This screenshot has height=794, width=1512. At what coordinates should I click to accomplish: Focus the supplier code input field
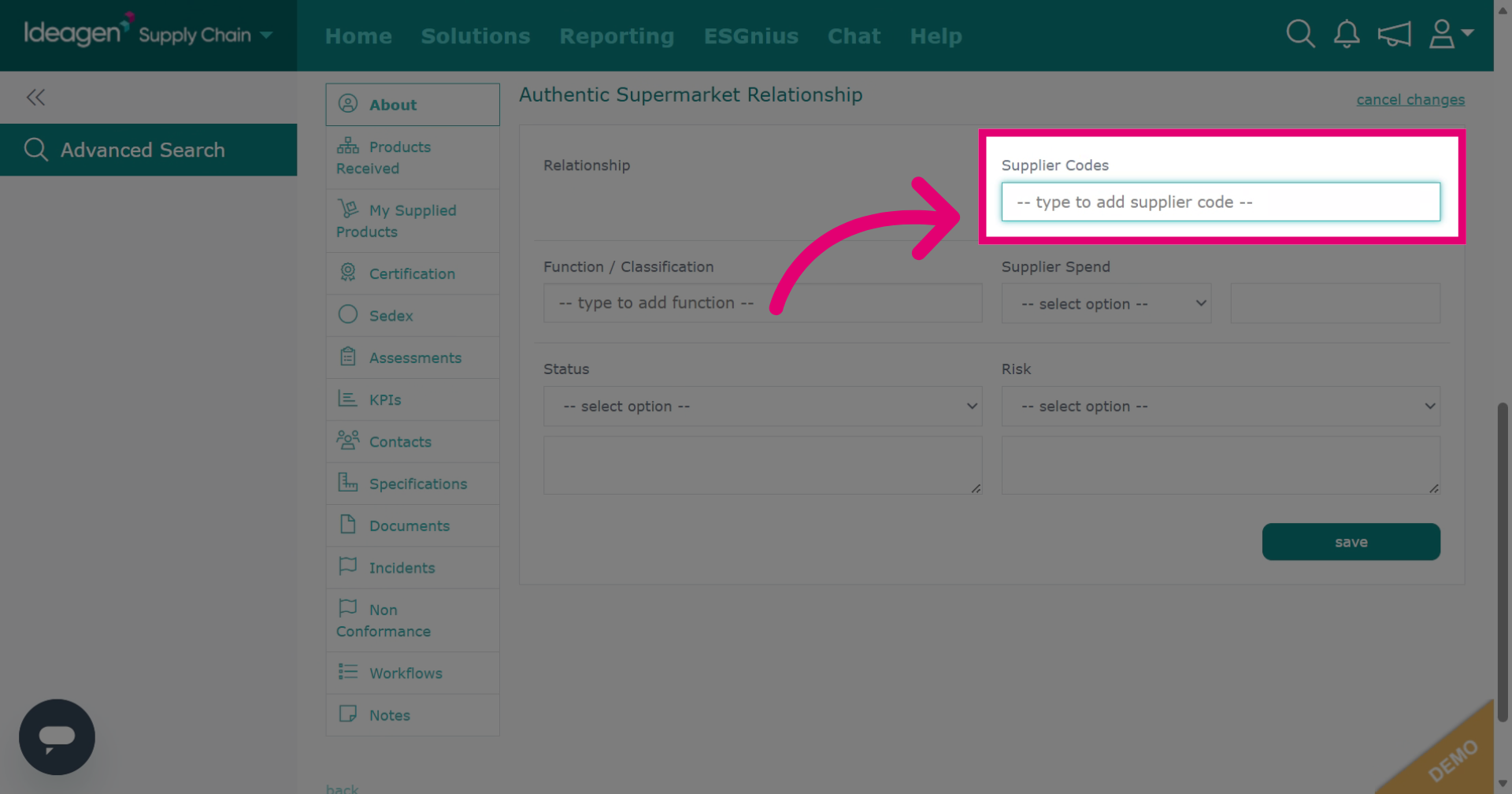[1221, 202]
